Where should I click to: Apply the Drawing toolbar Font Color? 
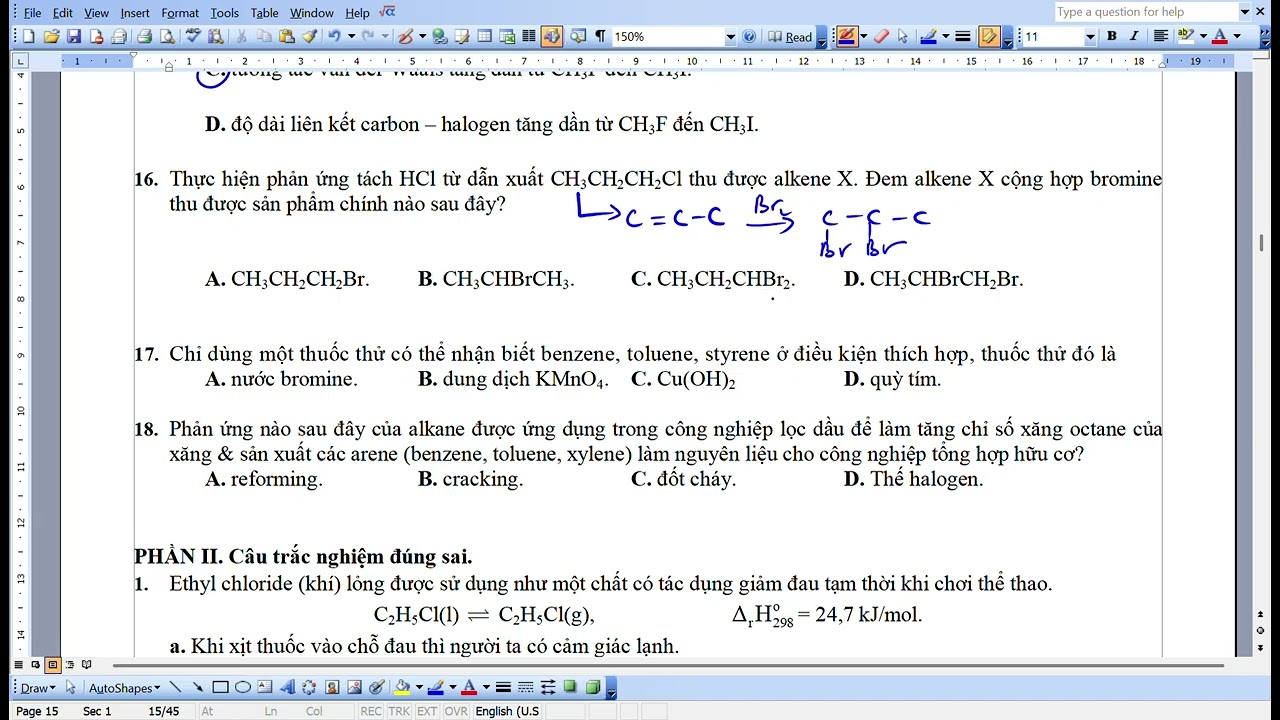(469, 688)
